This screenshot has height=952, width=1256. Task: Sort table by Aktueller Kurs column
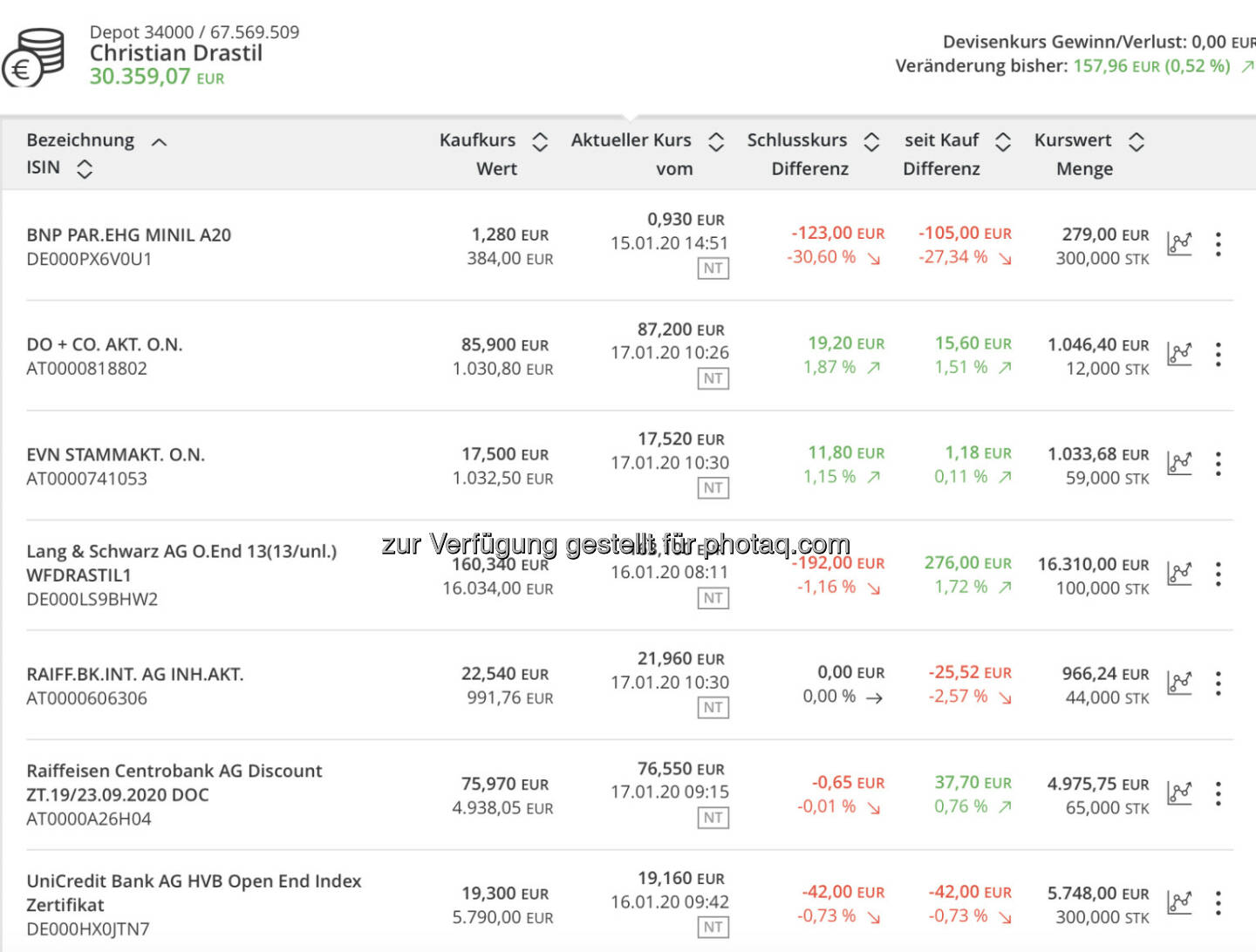(716, 141)
